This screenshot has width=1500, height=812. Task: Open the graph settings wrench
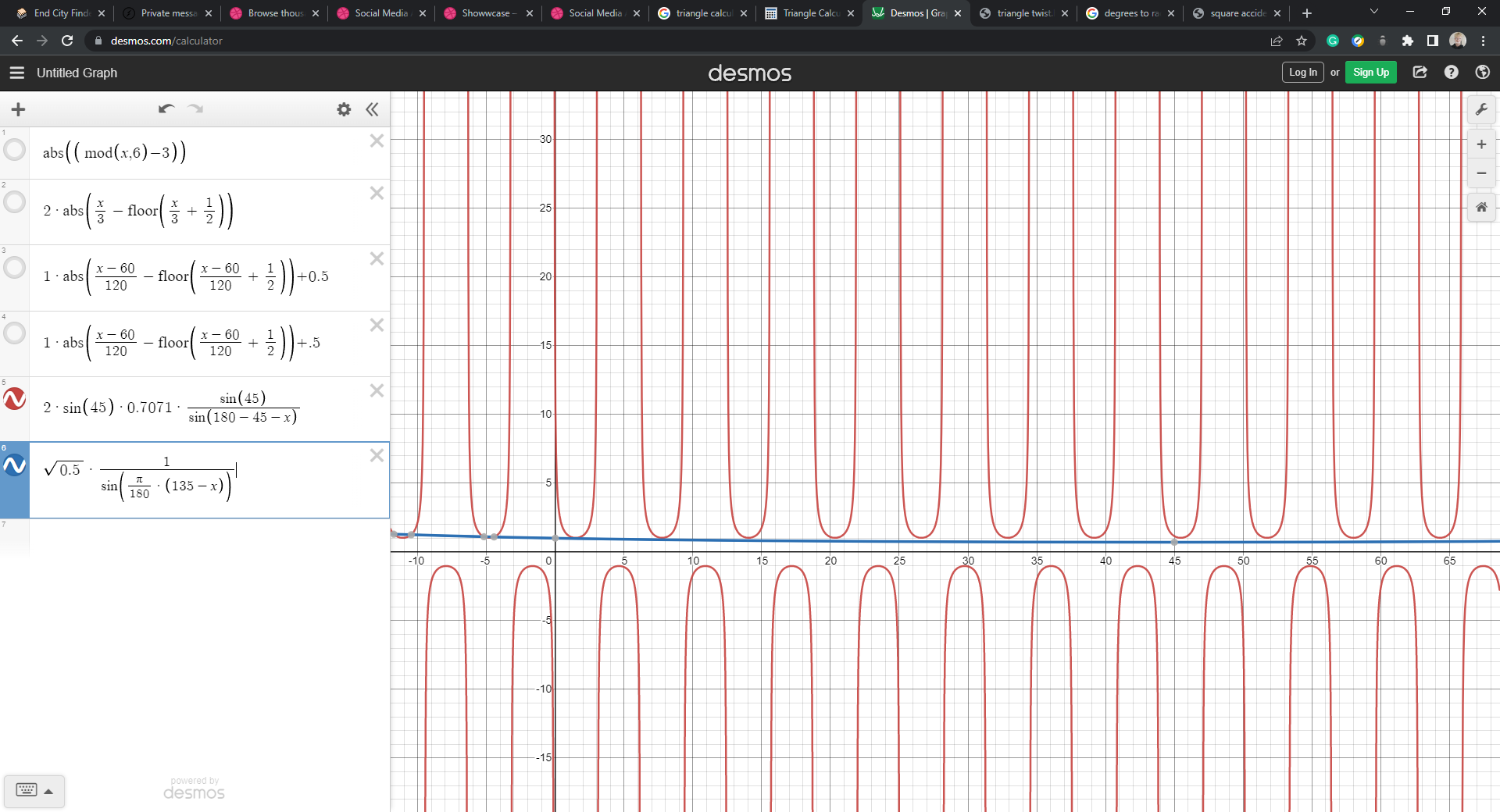(x=1481, y=110)
